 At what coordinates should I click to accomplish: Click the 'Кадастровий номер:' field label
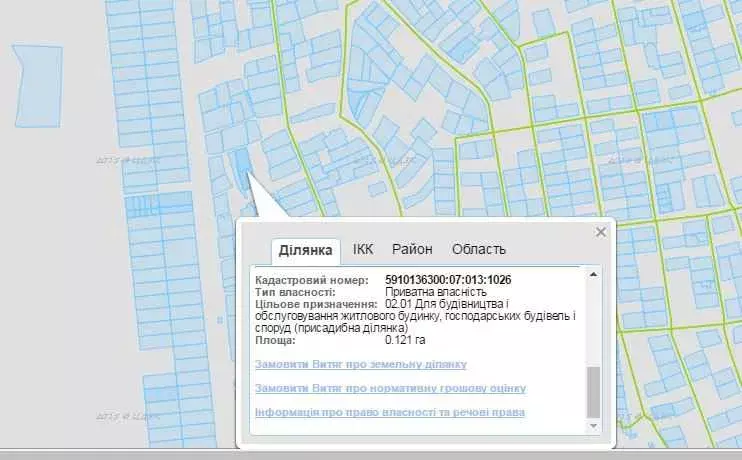point(311,279)
